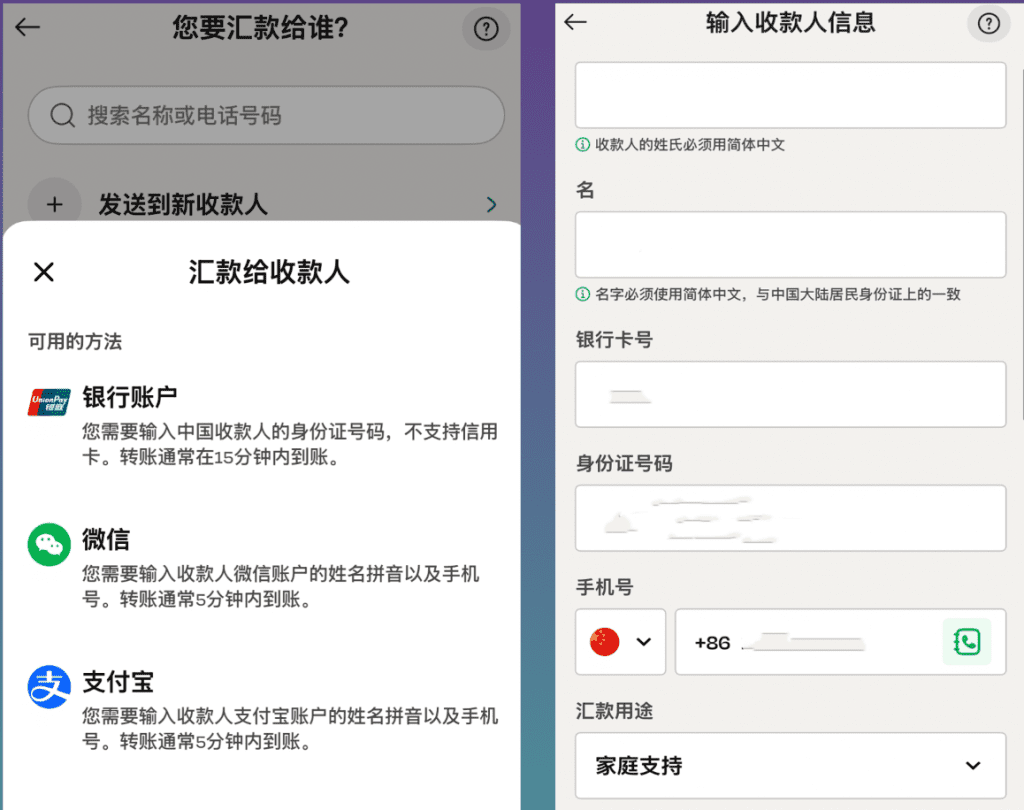Tap the UnionPay bank card icon
Image resolution: width=1024 pixels, height=810 pixels.
coord(49,401)
